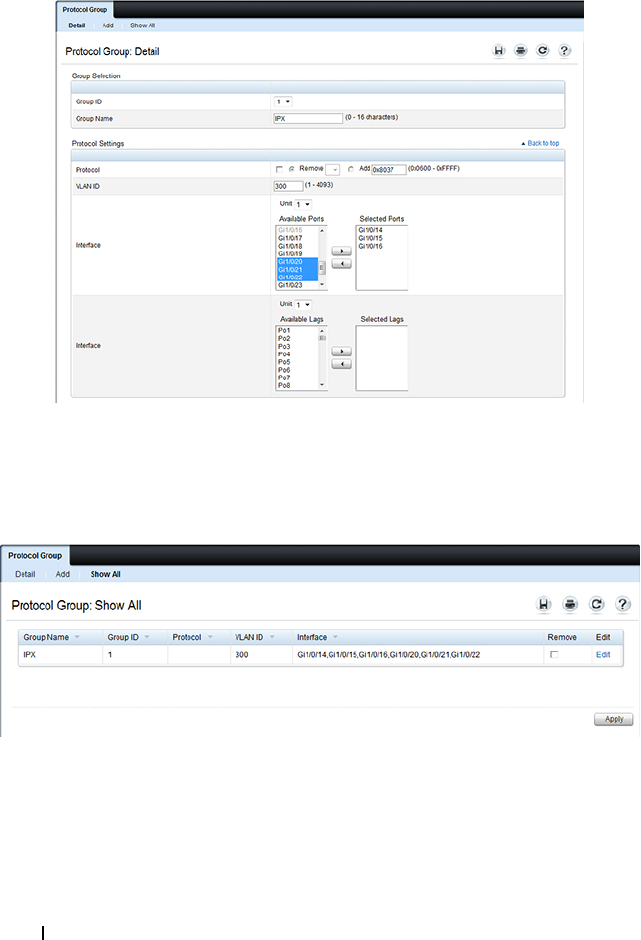
Task: Open the help icon in Show All panel
Action: pos(623,604)
